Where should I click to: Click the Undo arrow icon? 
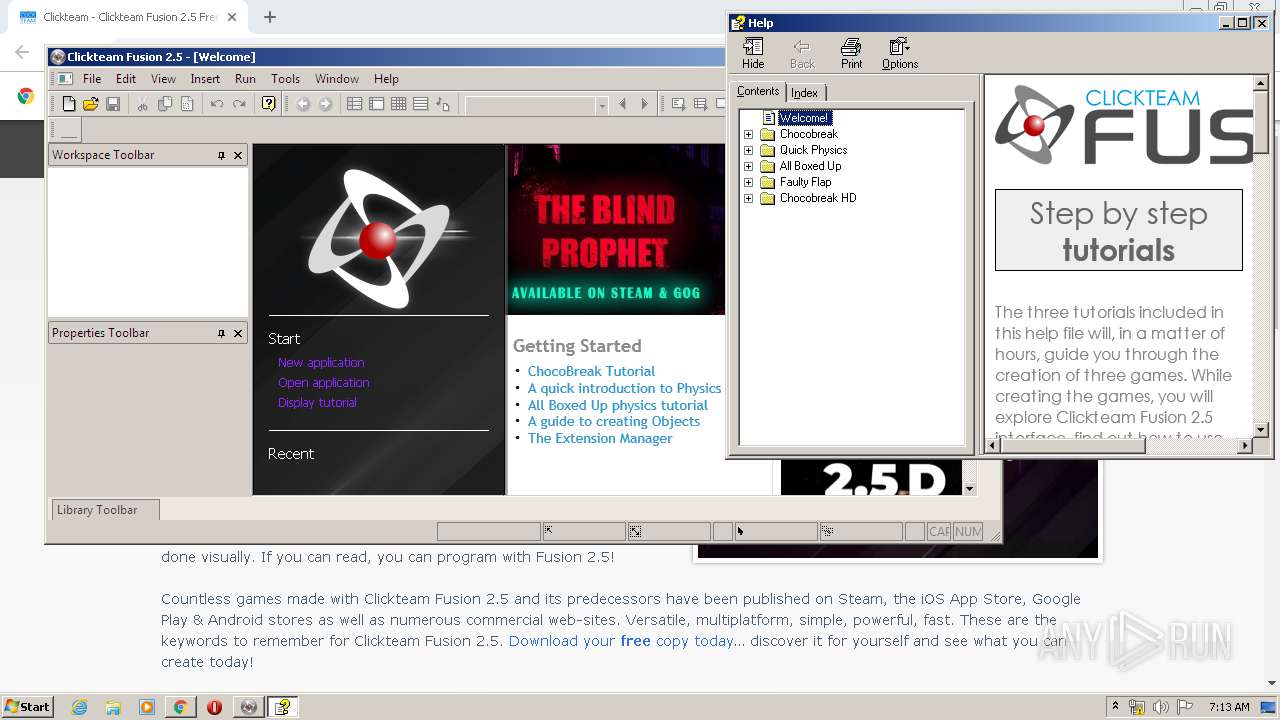coord(217,104)
